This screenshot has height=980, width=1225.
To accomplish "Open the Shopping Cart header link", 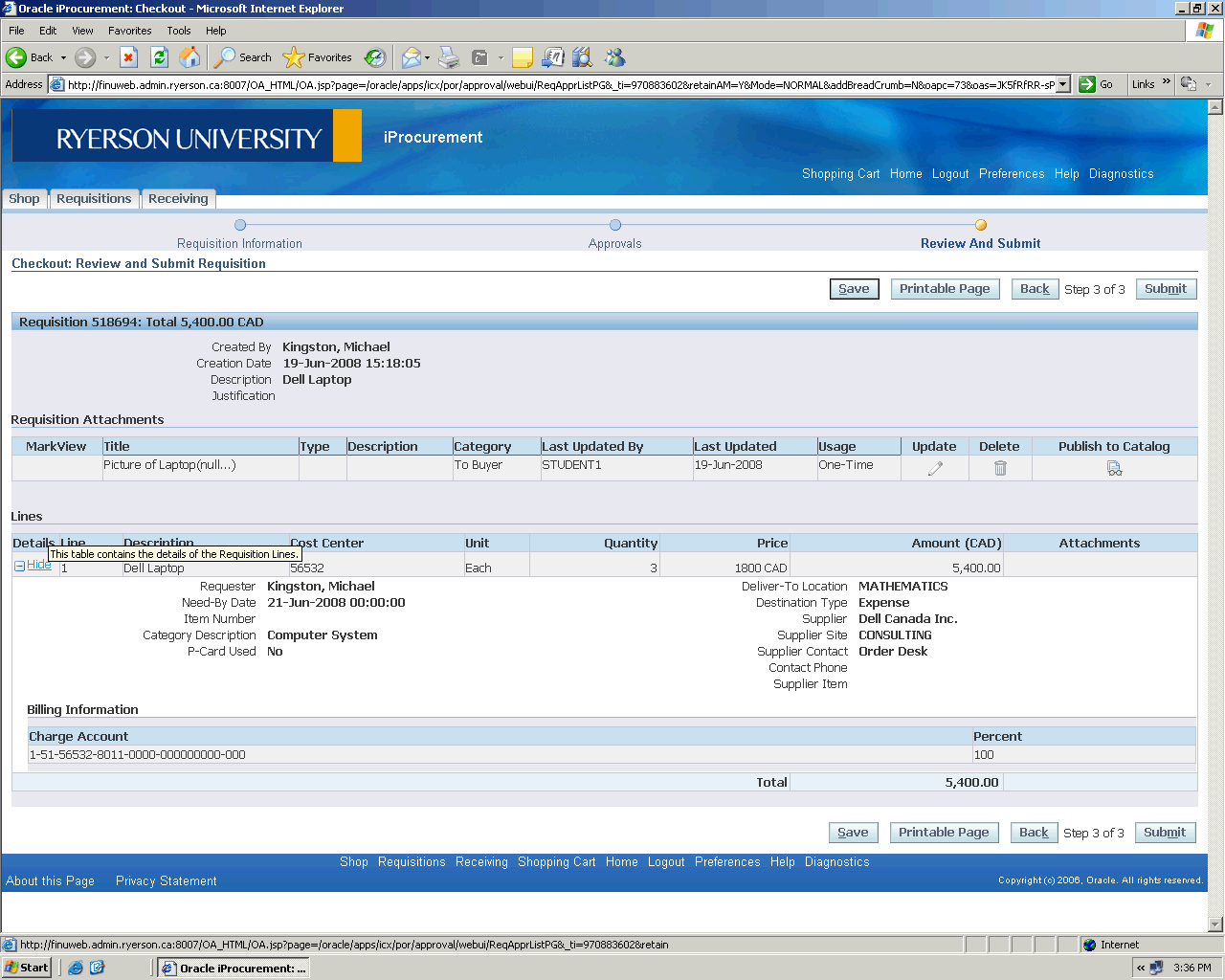I will 840,174.
